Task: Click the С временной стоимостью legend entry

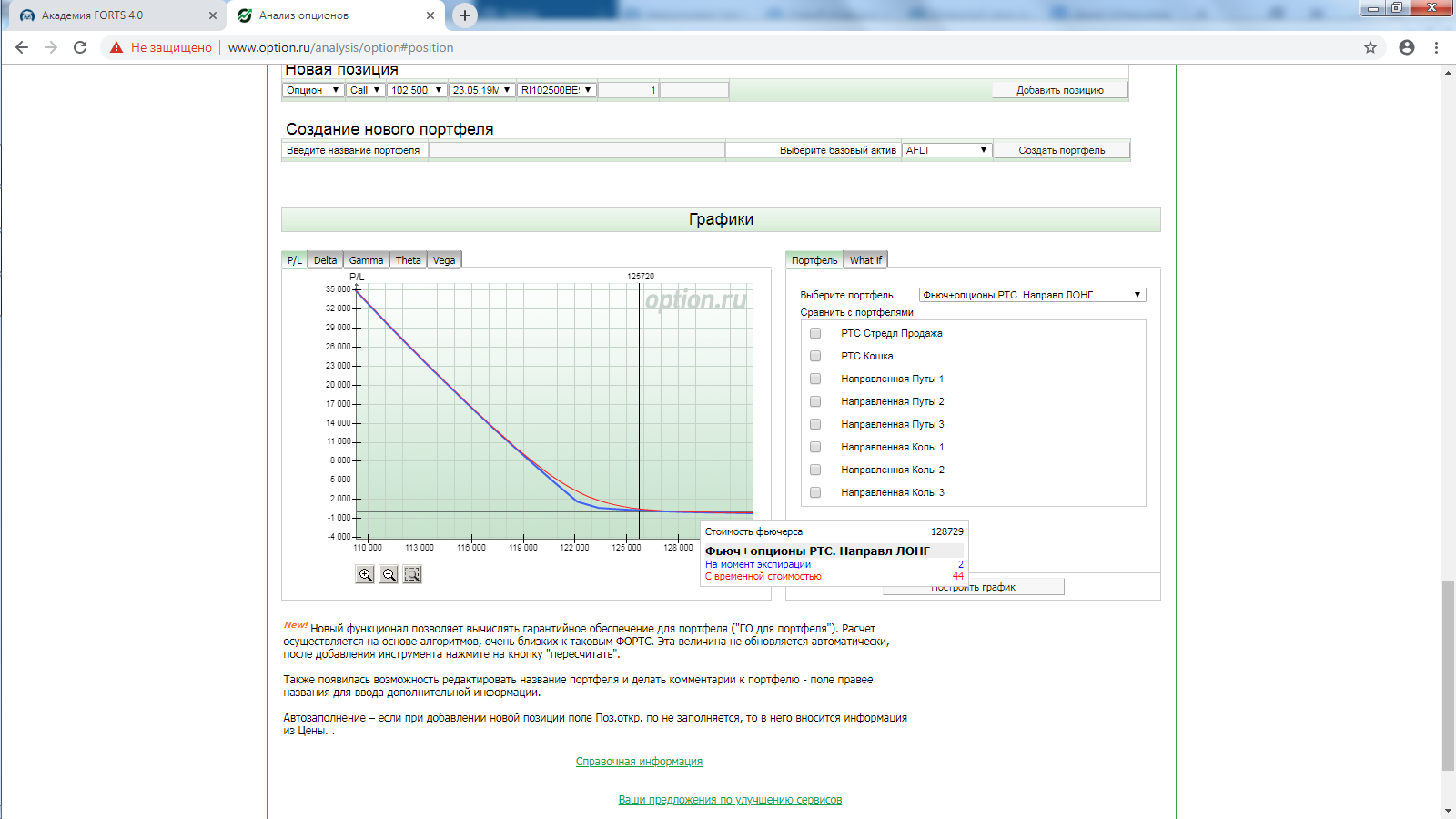Action: click(763, 576)
